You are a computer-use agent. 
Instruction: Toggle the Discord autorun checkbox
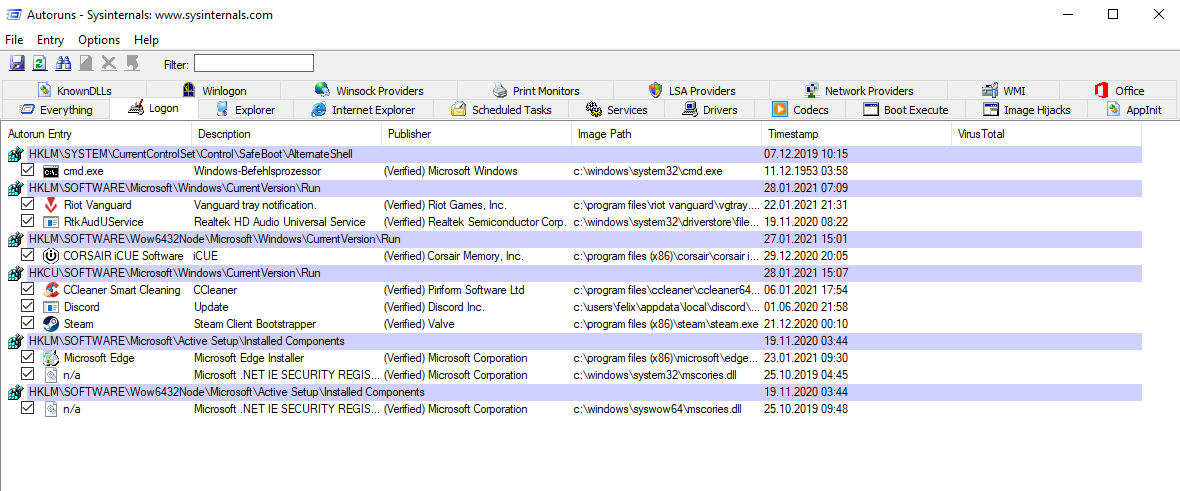(x=28, y=306)
